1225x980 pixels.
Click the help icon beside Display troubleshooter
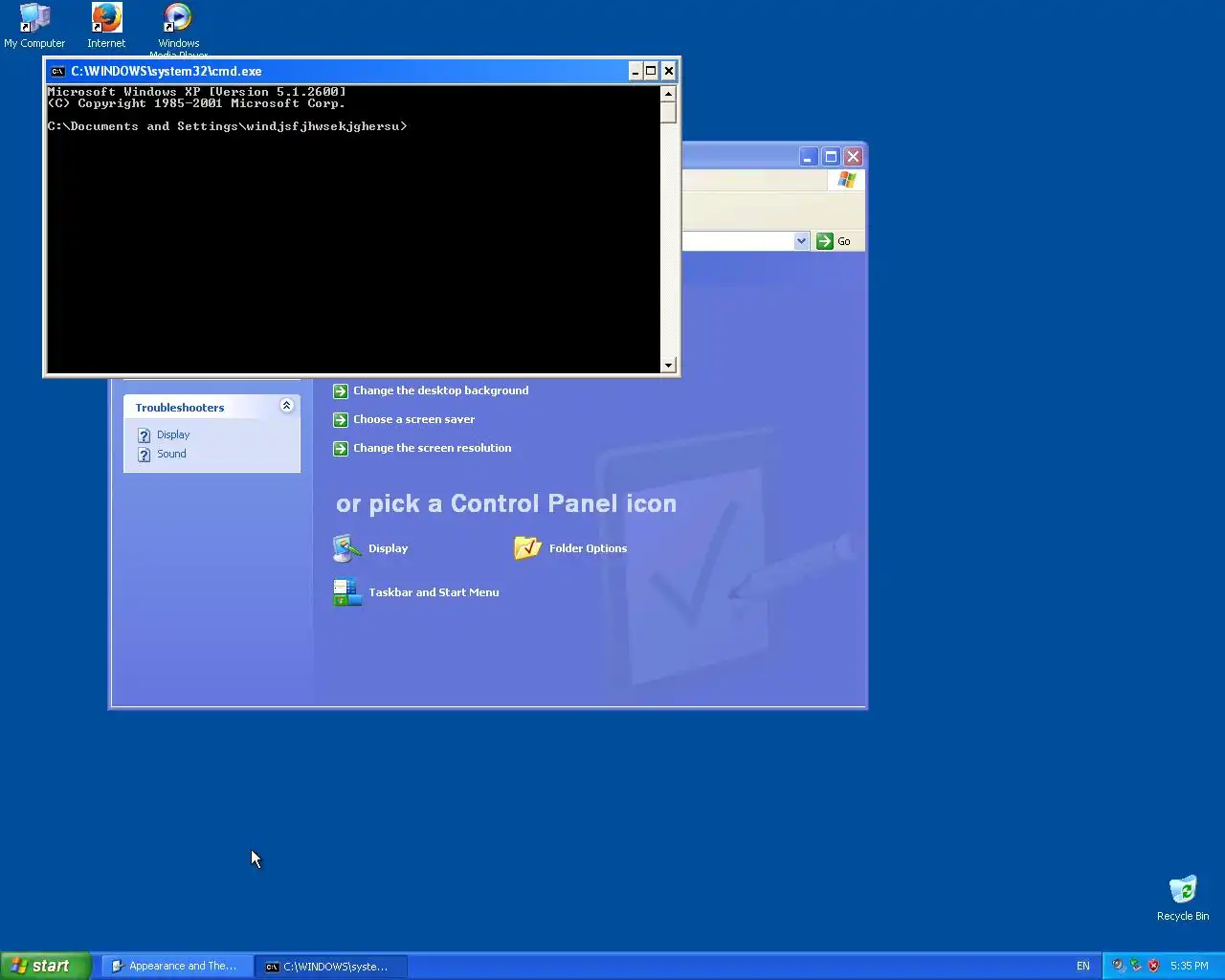(145, 435)
